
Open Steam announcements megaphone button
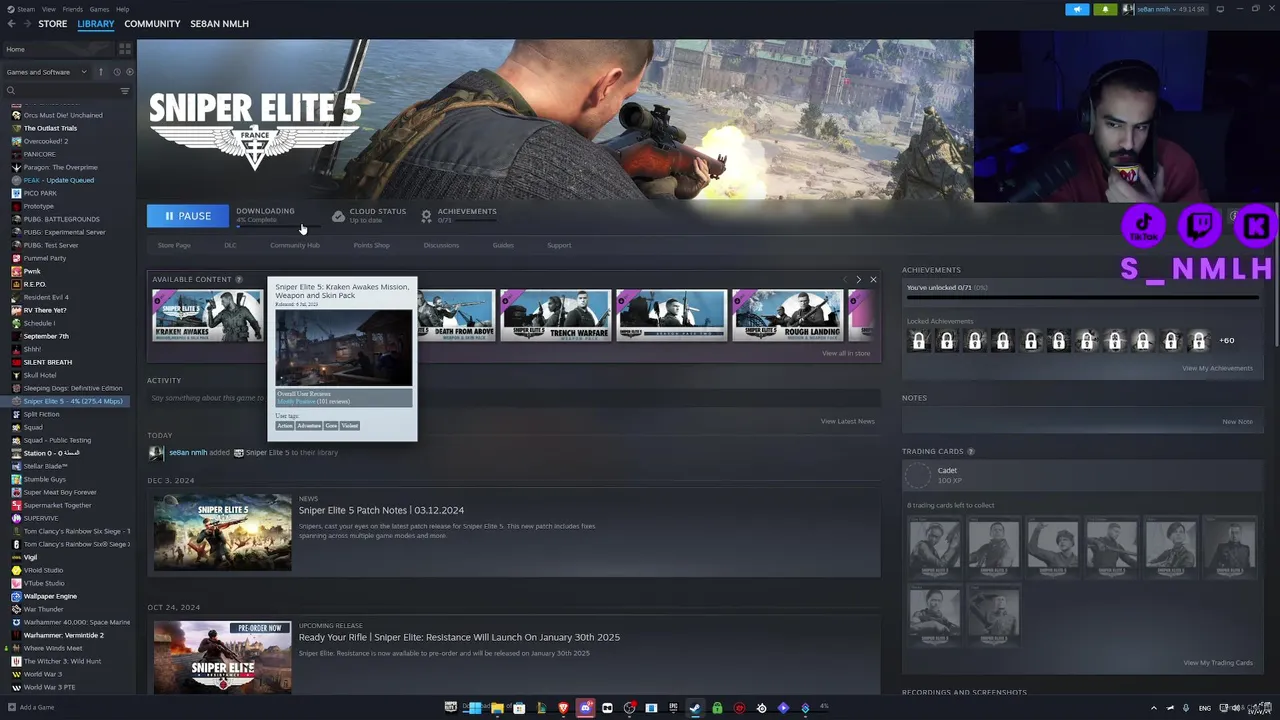click(1077, 9)
